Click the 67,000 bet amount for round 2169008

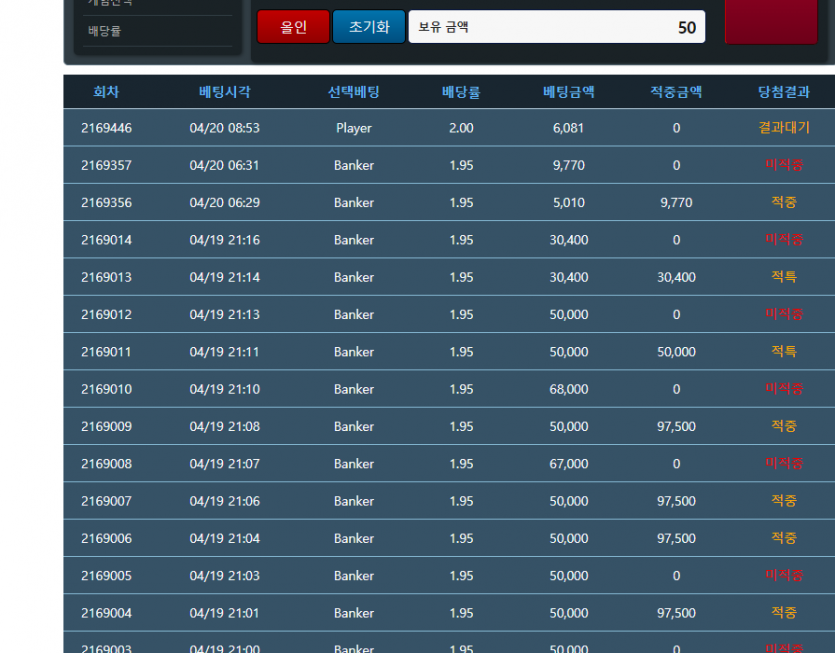pyautogui.click(x=568, y=464)
